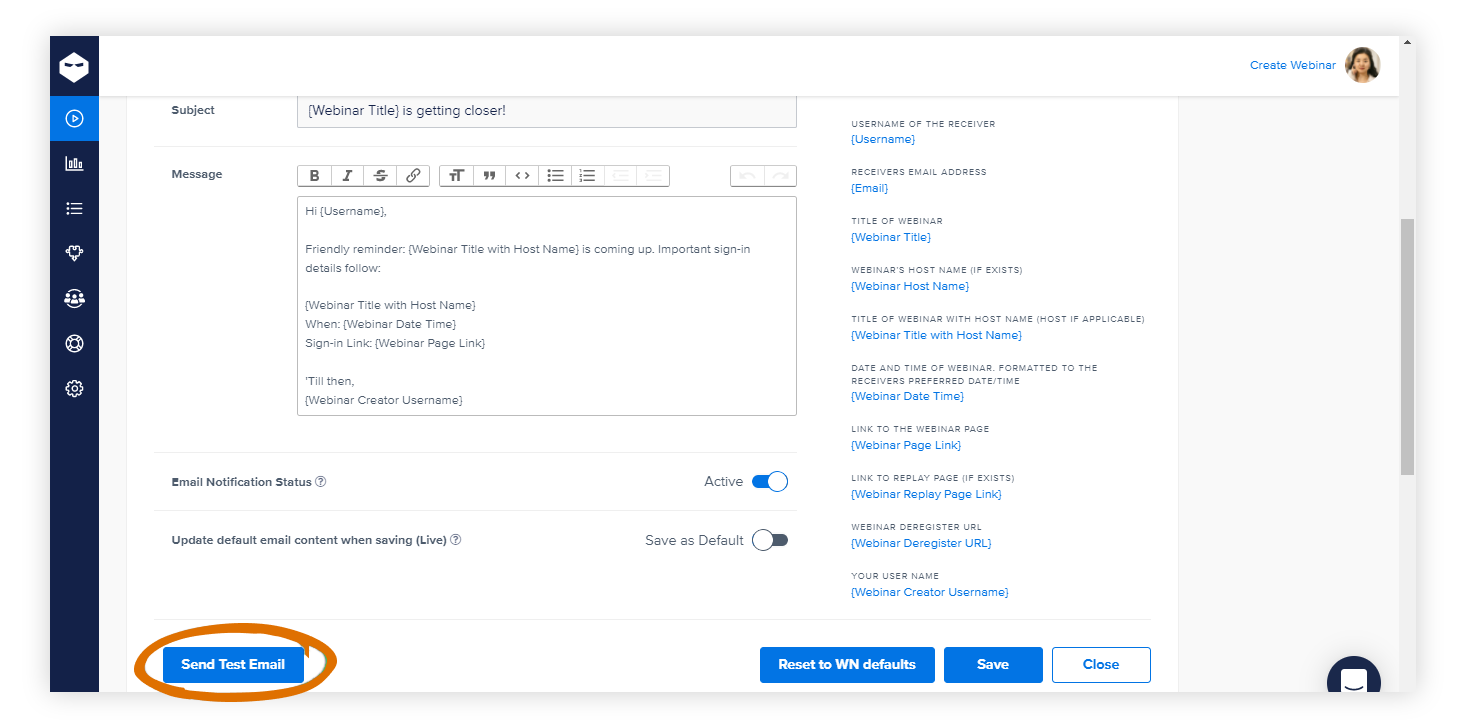1466x728 pixels.
Task: Open the analytics bar chart sidebar icon
Action: (x=74, y=163)
